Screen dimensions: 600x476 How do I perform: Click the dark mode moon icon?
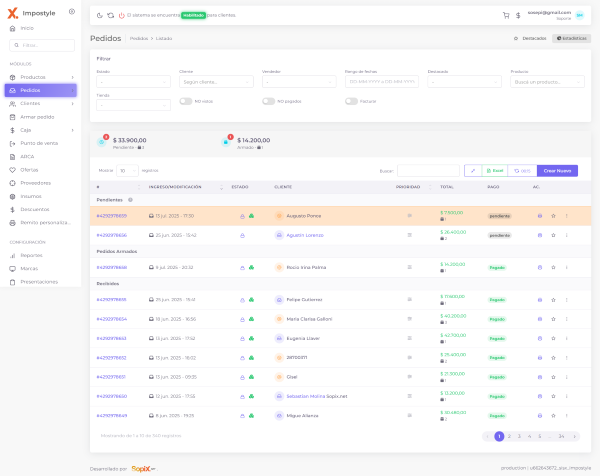(x=100, y=16)
